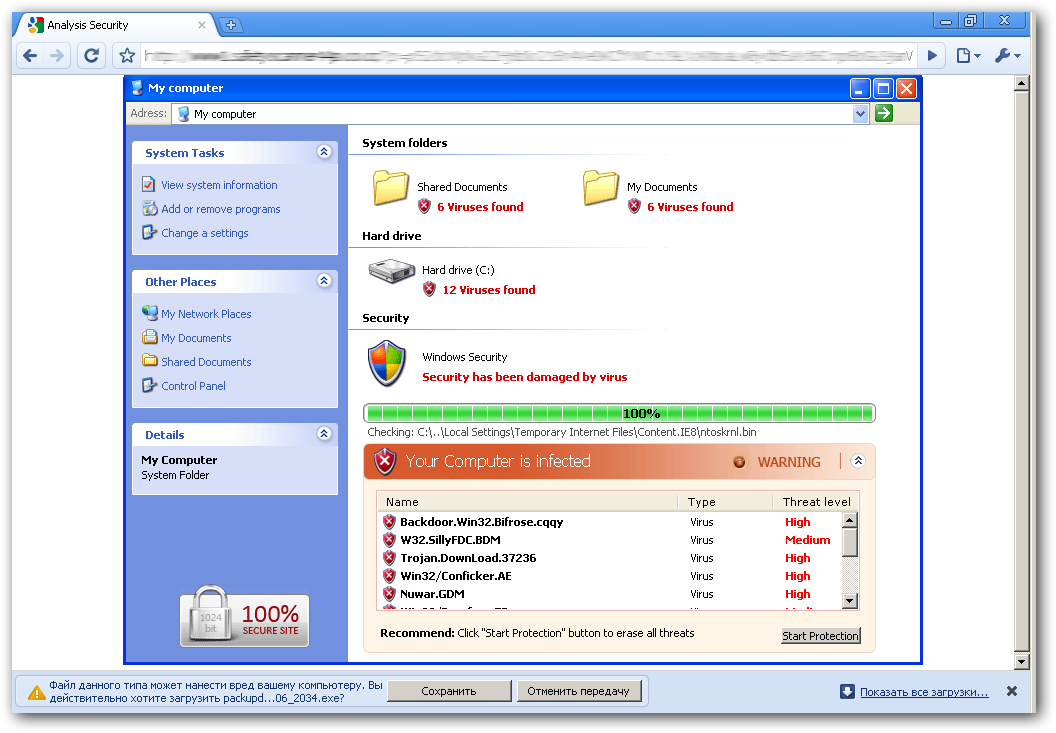Select the Backdoor.Win32.Bifrose.cqqy row

[610, 521]
